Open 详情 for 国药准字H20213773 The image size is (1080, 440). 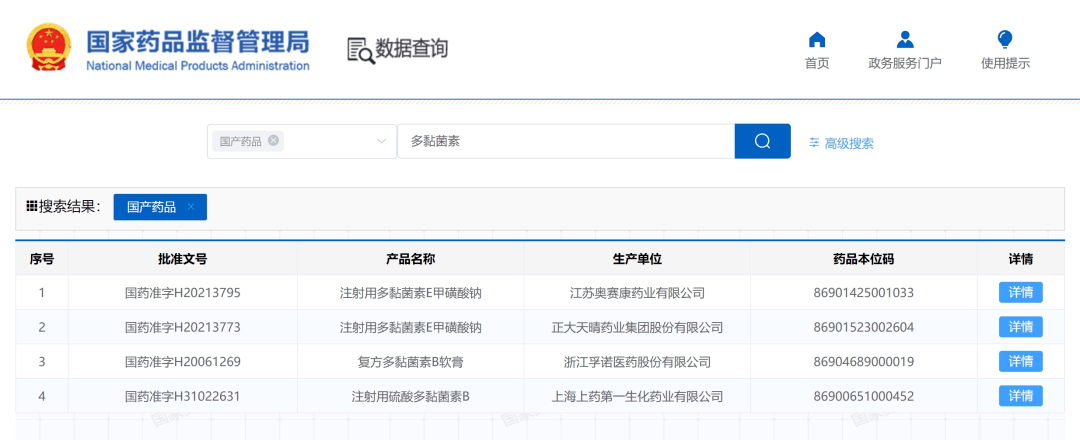coord(1021,327)
